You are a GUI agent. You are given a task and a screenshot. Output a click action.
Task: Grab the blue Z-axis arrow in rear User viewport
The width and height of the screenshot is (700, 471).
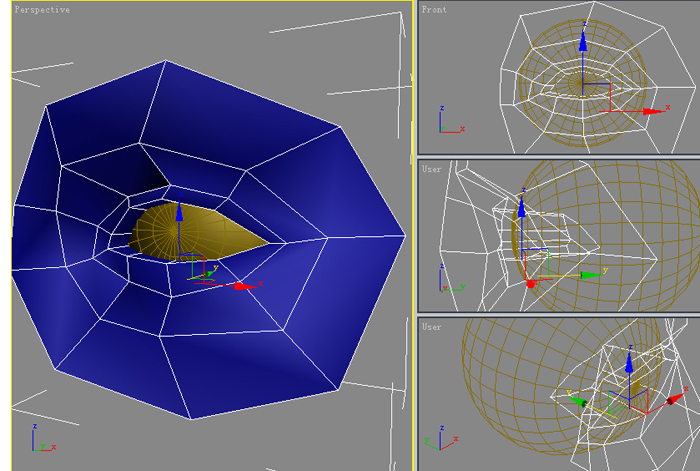coord(629,363)
